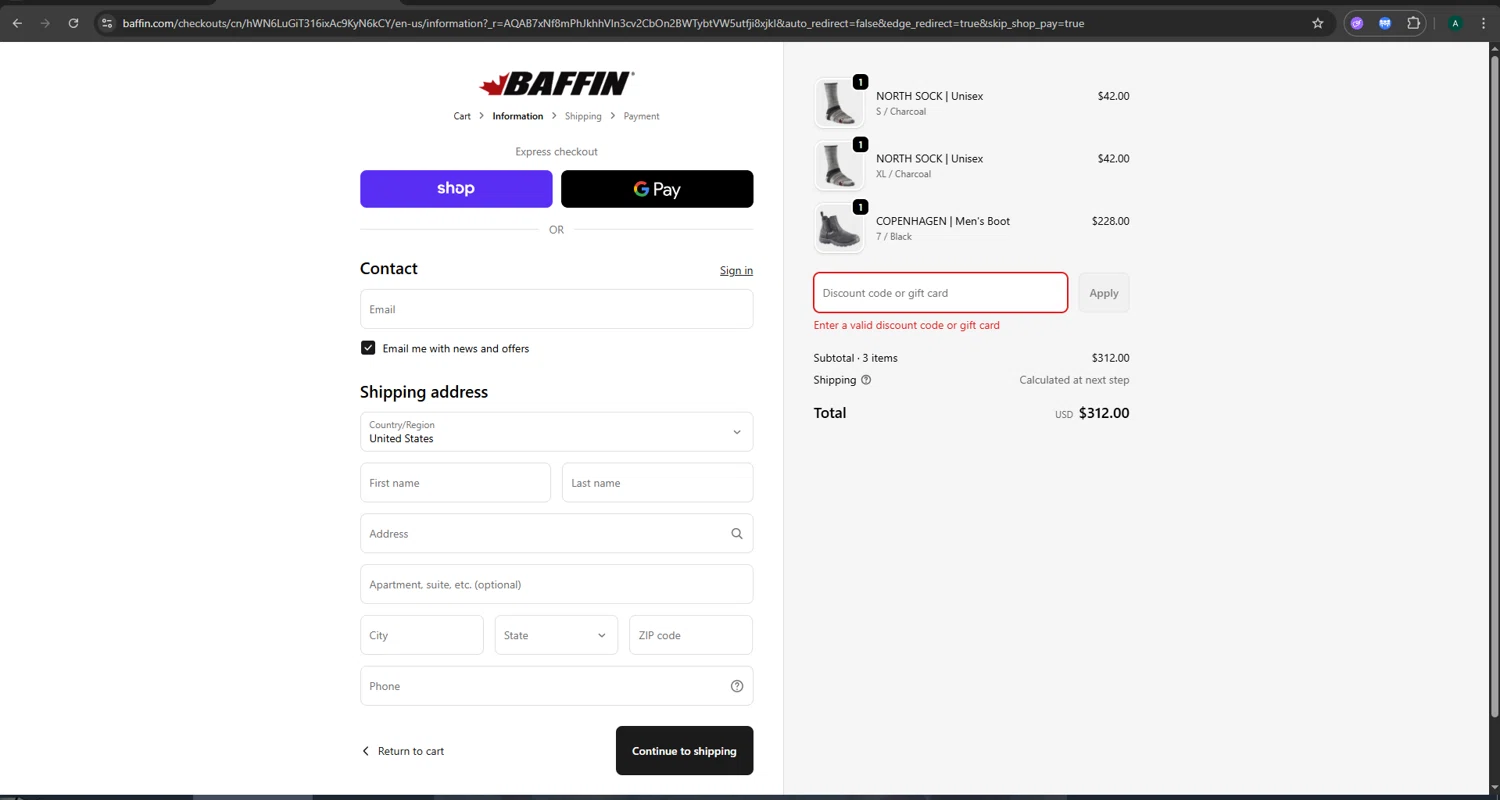Click Return to cart link
1500x800 pixels.
(402, 751)
